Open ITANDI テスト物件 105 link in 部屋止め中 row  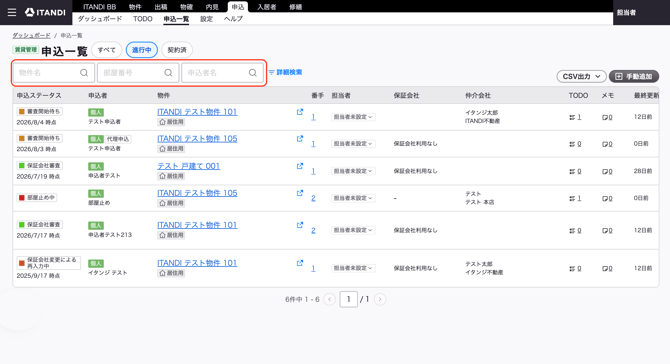(197, 193)
